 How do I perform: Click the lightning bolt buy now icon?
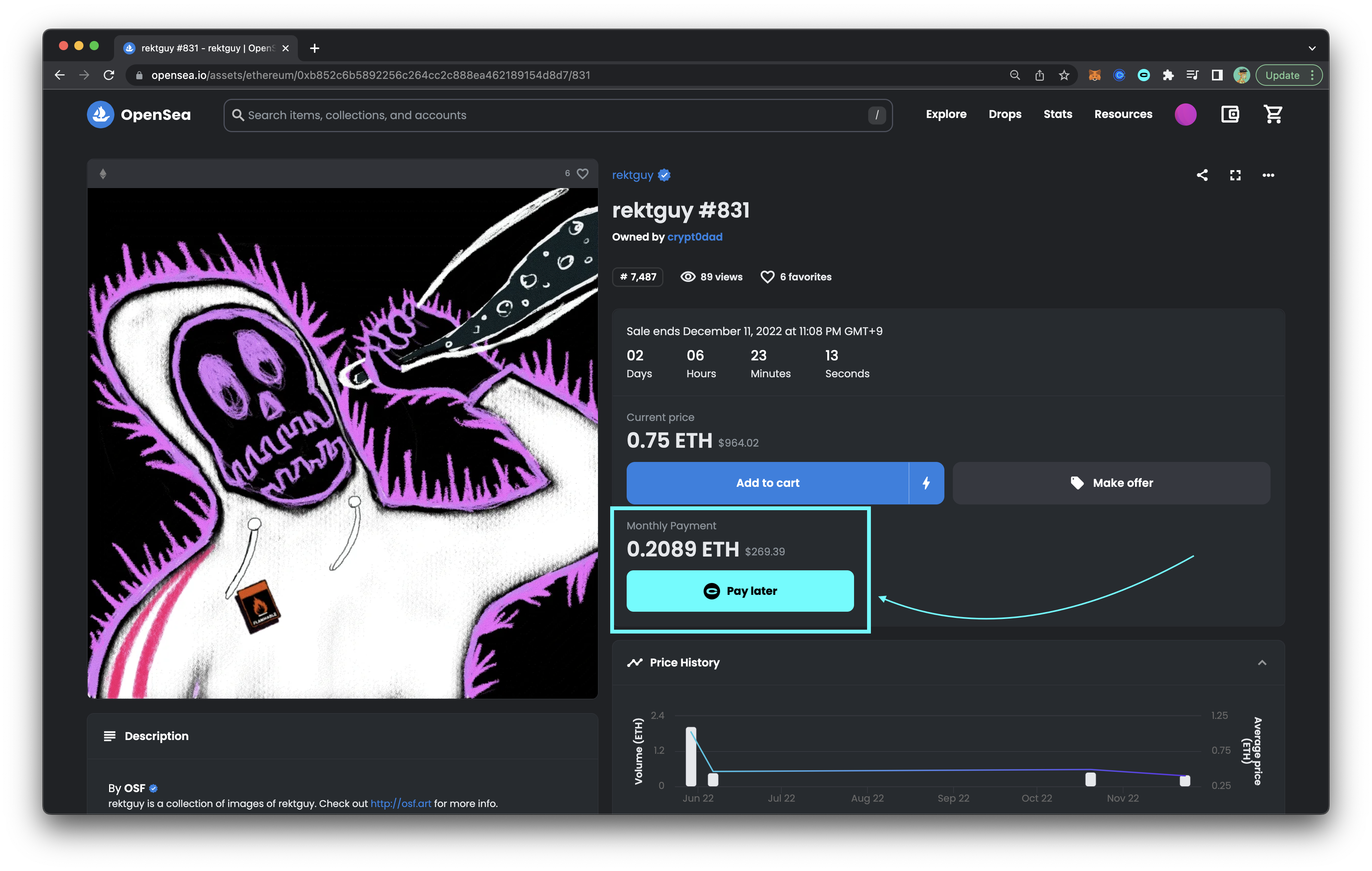(926, 483)
